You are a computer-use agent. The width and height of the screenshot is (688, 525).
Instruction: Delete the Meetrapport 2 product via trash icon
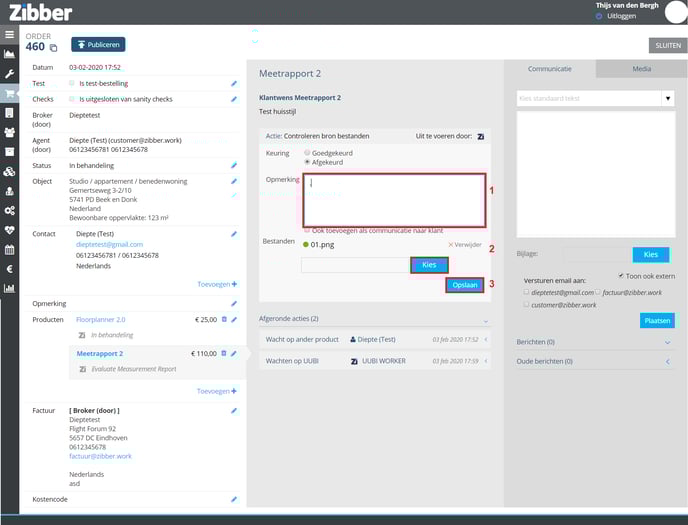point(224,353)
